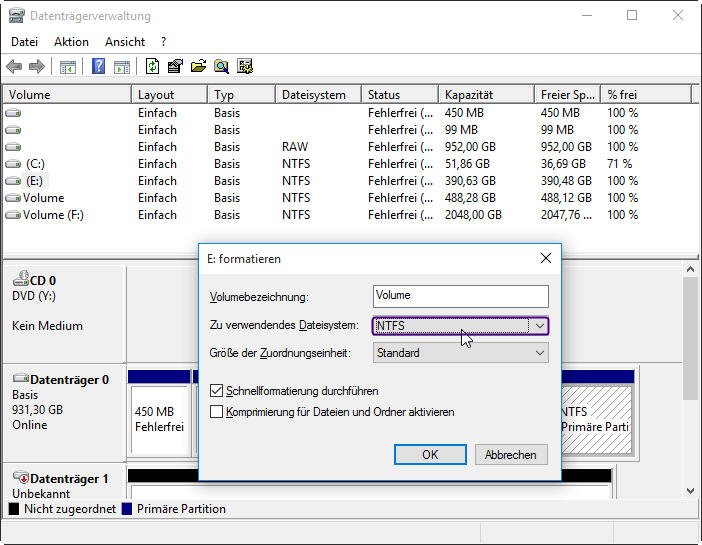Sort by the Layout column header
This screenshot has width=702, height=545.
point(170,95)
